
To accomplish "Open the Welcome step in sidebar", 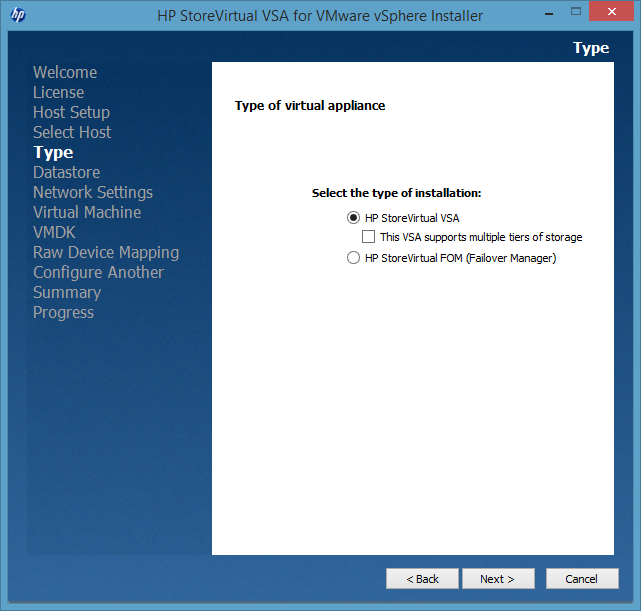I will [65, 72].
